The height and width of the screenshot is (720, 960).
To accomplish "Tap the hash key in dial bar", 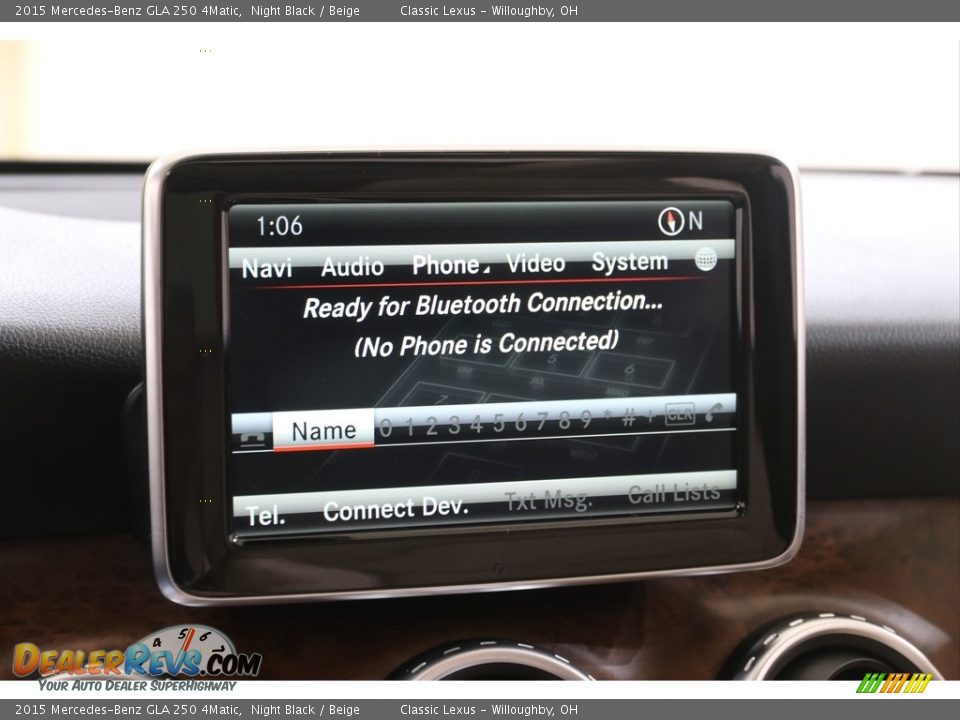I will click(628, 418).
